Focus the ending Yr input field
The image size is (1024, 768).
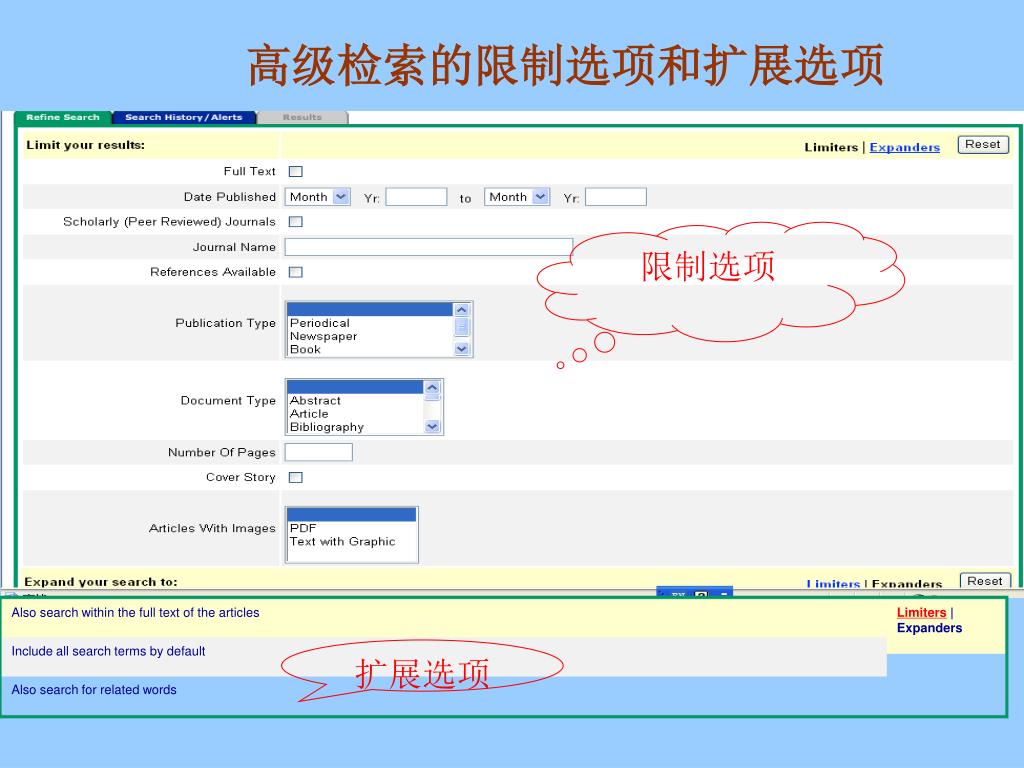(616, 197)
